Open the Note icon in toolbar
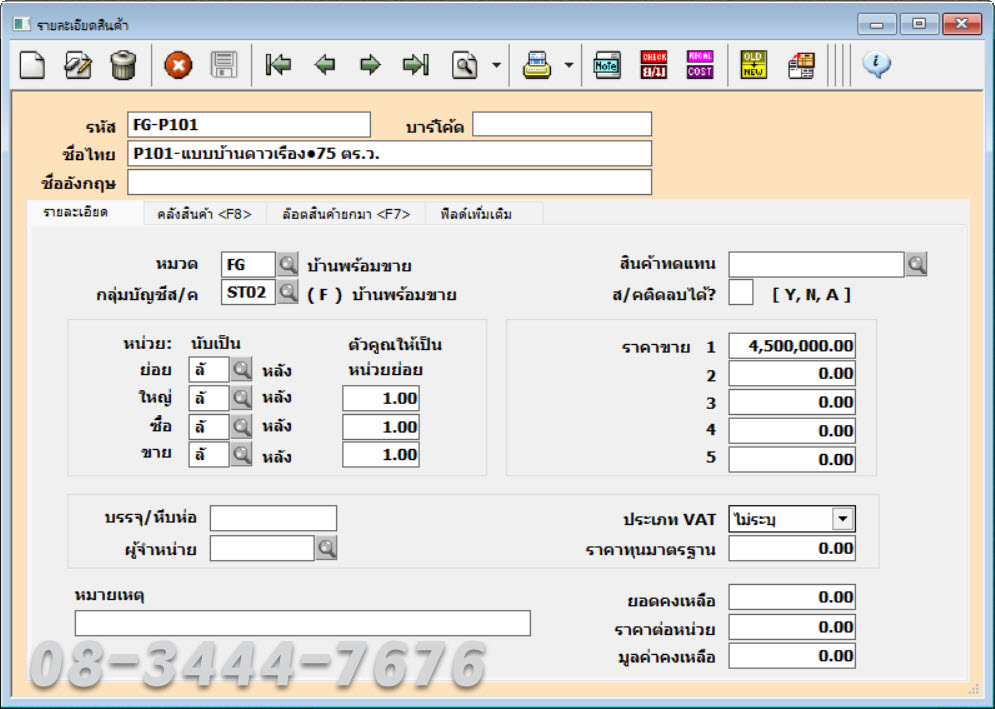Screen dimensions: 995x709 tap(607, 65)
